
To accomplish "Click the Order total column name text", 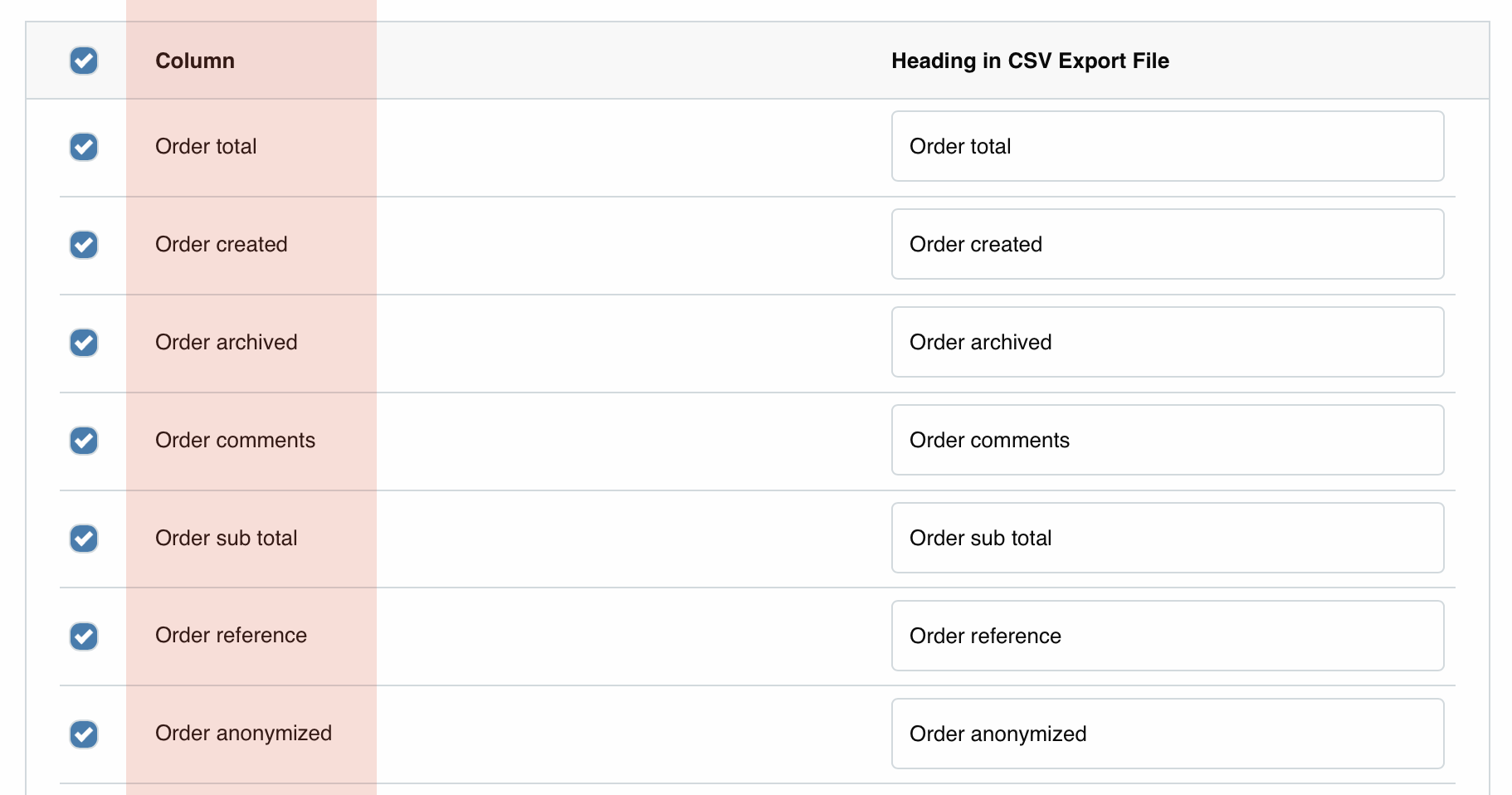I will coord(206,147).
